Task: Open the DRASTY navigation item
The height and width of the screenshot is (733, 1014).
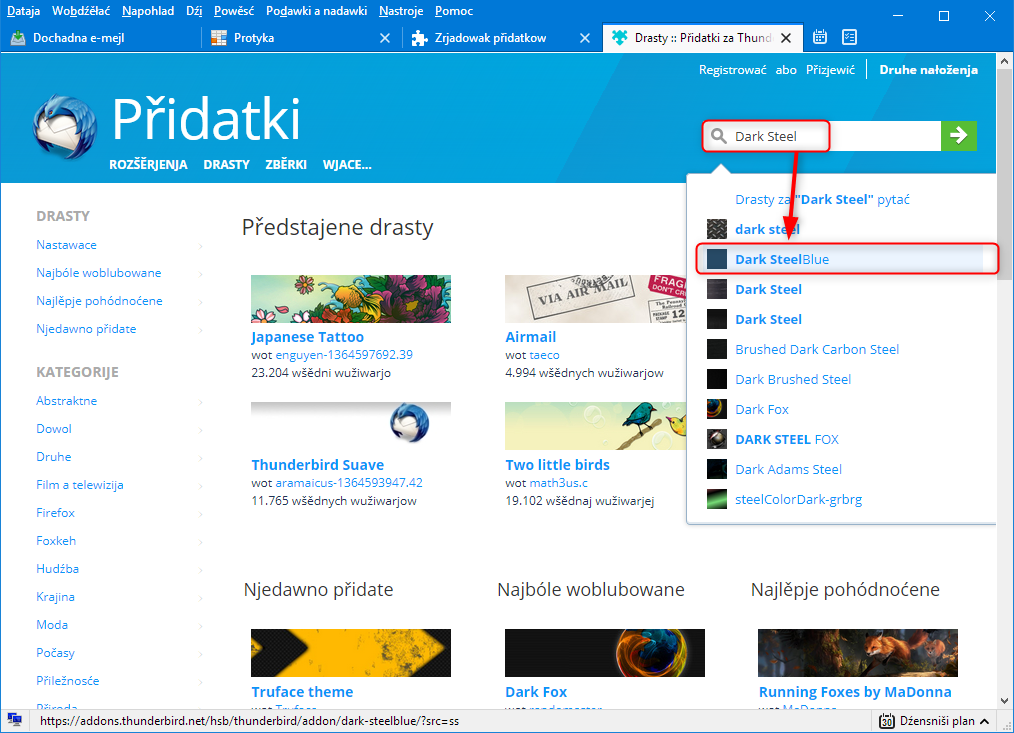Action: 226,164
